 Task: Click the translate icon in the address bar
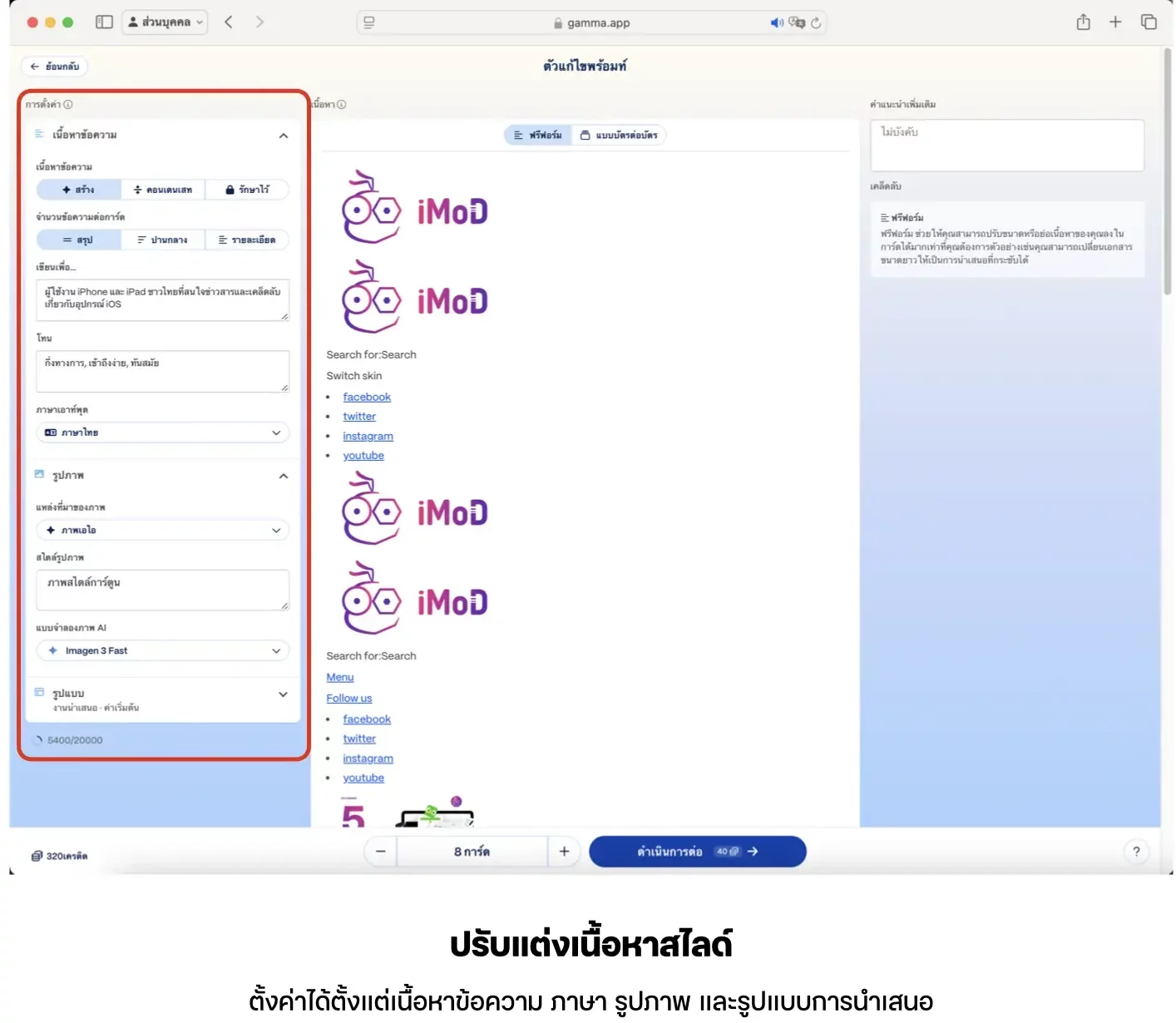(x=797, y=23)
